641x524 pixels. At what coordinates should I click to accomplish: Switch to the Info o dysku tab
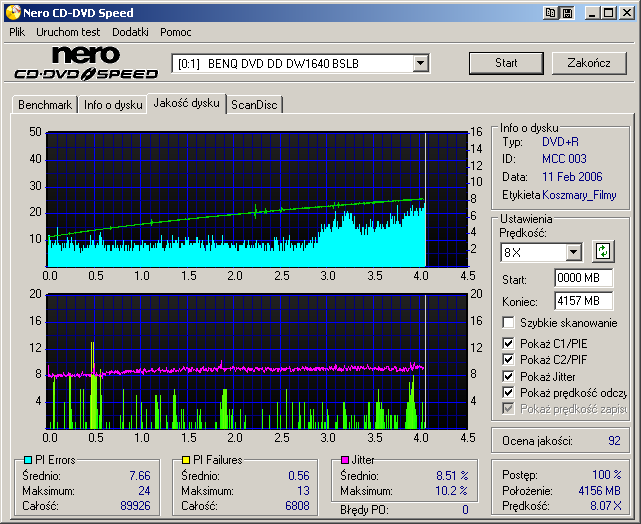(113, 105)
